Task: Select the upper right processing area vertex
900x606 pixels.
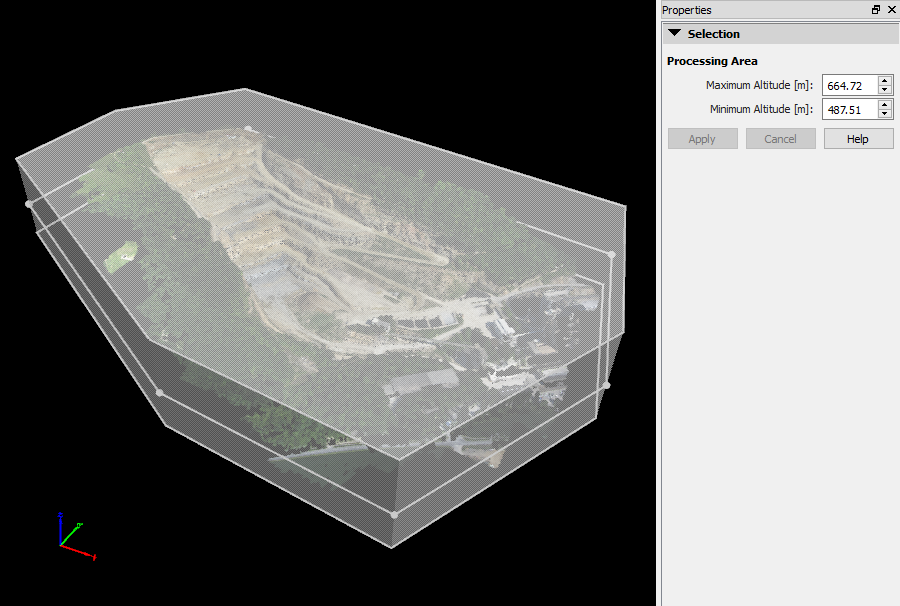Action: 611,254
